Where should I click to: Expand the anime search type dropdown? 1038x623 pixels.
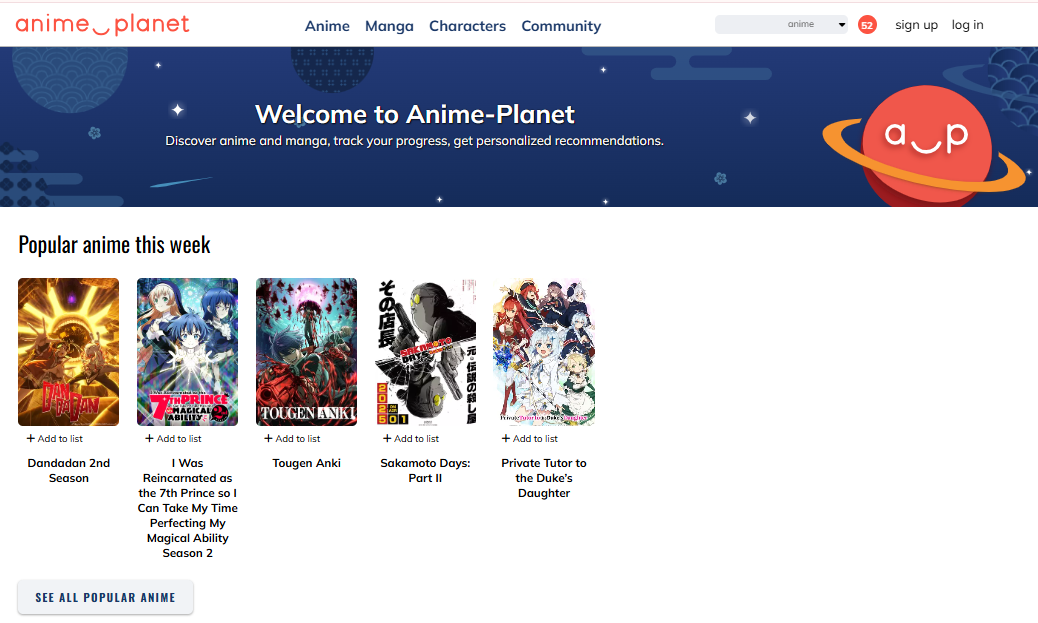817,24
